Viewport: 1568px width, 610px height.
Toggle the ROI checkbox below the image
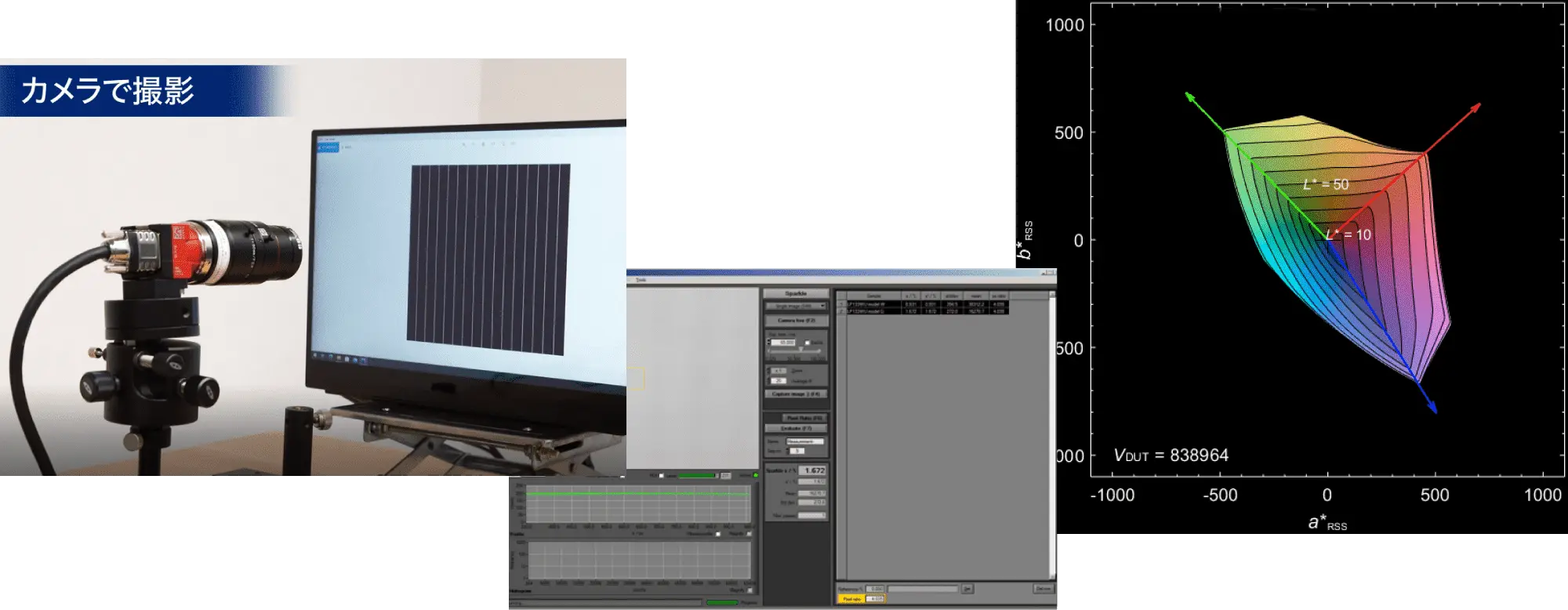point(662,475)
